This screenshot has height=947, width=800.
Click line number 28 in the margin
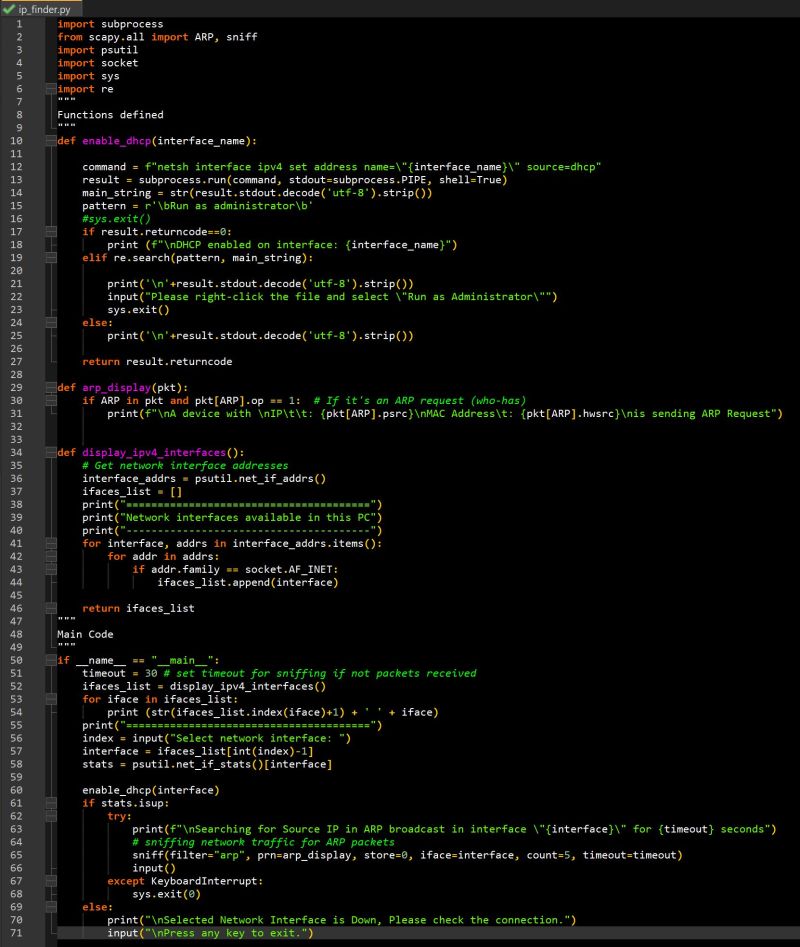pyautogui.click(x=16, y=374)
